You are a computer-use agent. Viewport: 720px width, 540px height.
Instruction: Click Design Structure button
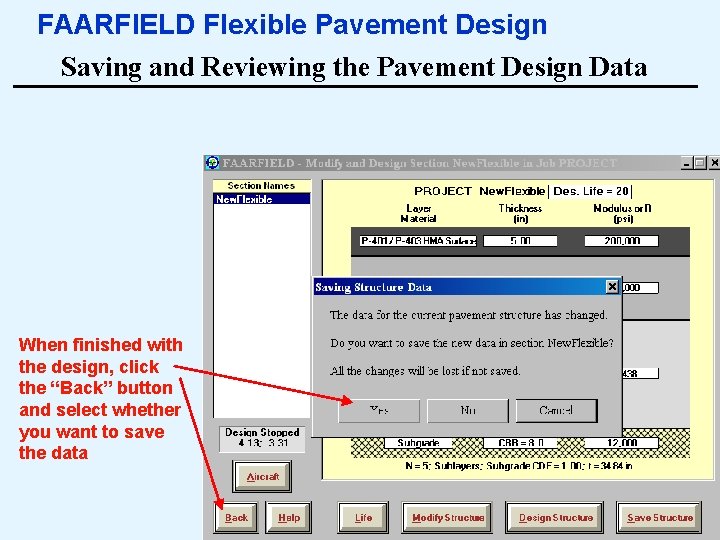(x=555, y=518)
